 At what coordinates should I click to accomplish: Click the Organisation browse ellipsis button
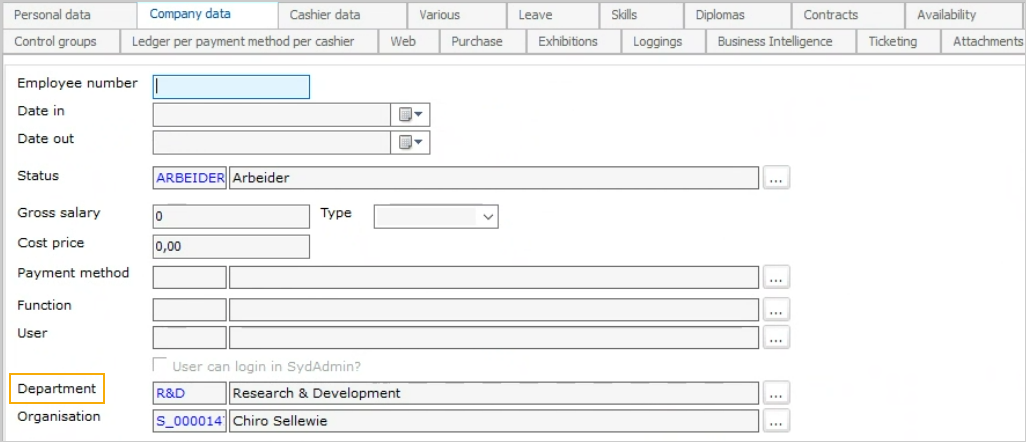pos(777,421)
